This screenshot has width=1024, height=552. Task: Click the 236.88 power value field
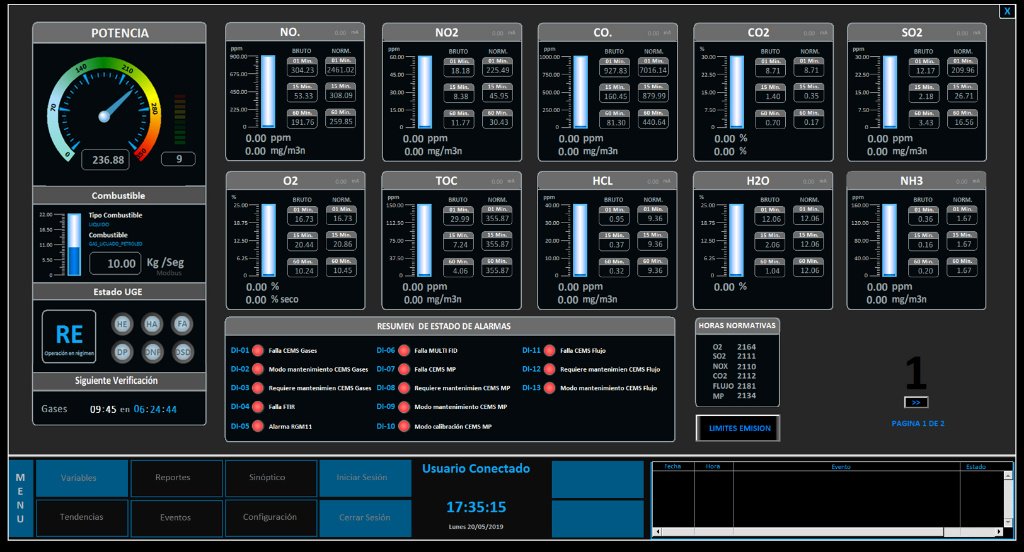(106, 159)
